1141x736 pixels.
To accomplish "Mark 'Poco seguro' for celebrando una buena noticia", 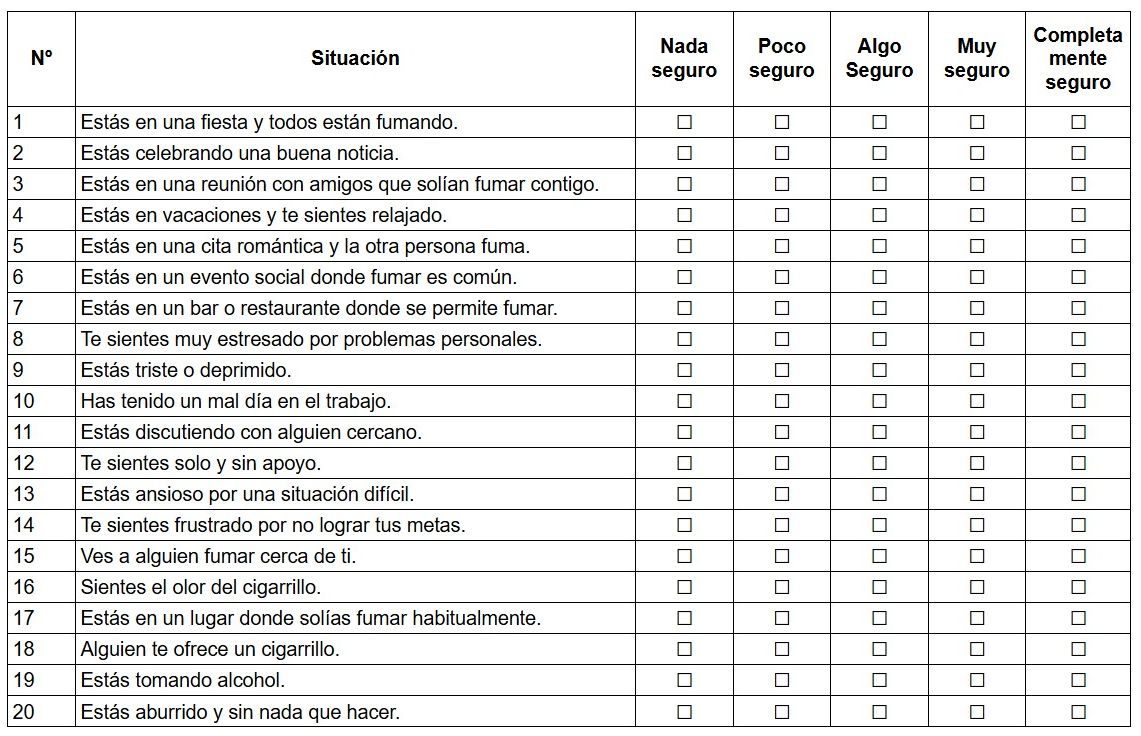I will tap(782, 153).
